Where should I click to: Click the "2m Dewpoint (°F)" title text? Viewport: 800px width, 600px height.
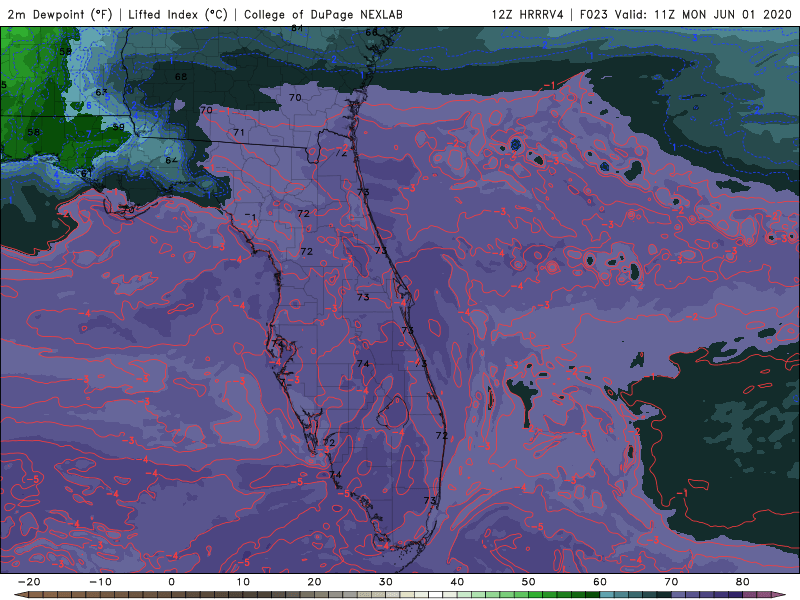[60, 14]
